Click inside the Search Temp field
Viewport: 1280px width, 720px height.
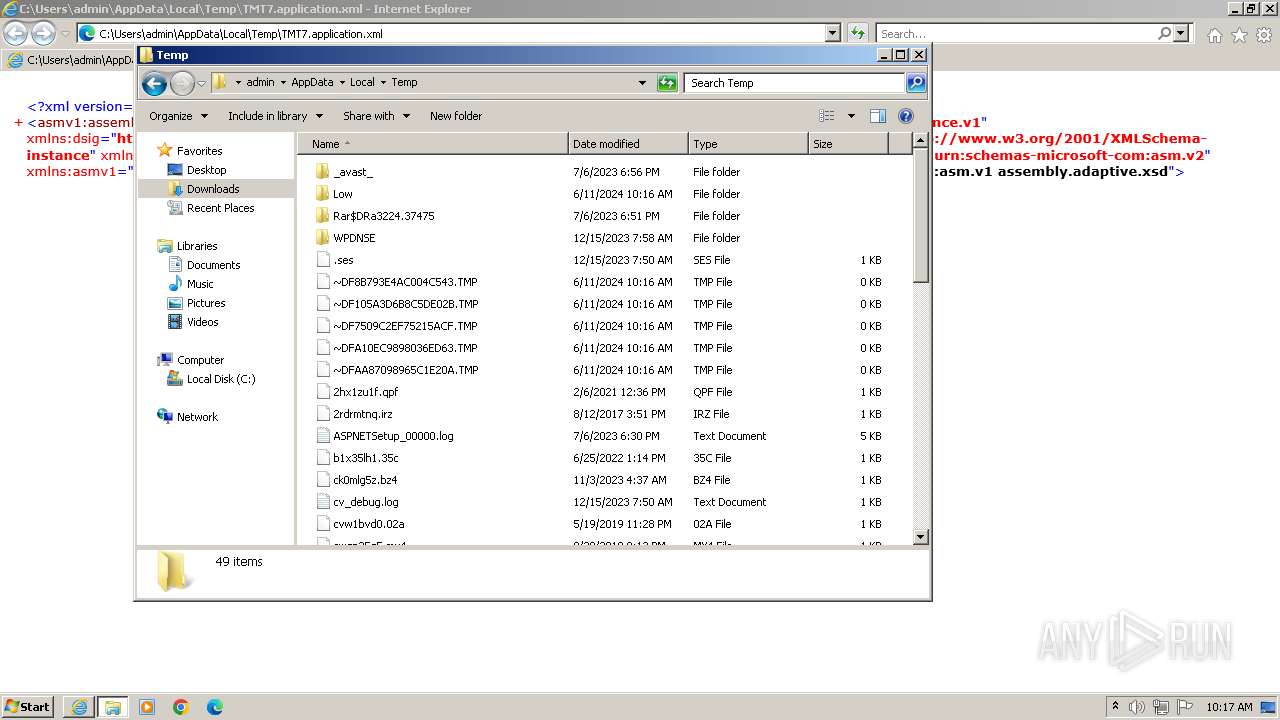click(x=795, y=83)
